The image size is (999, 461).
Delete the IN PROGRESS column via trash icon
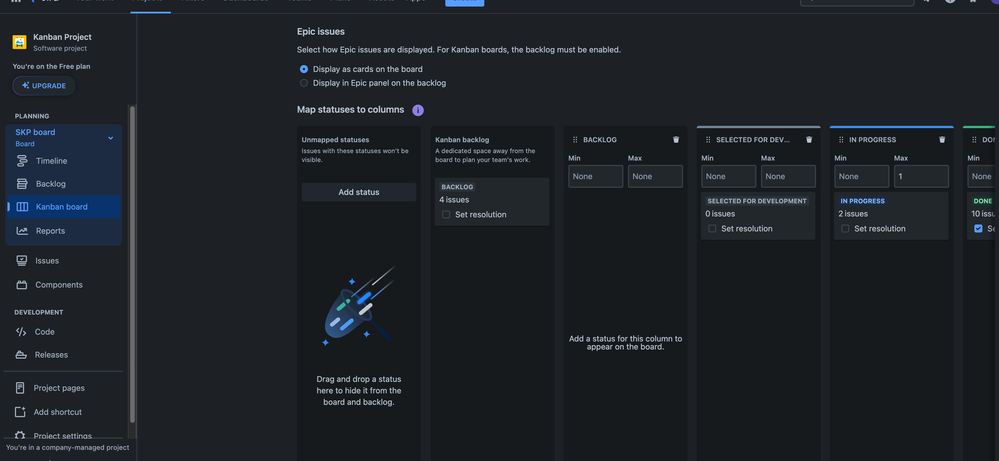[x=942, y=139]
